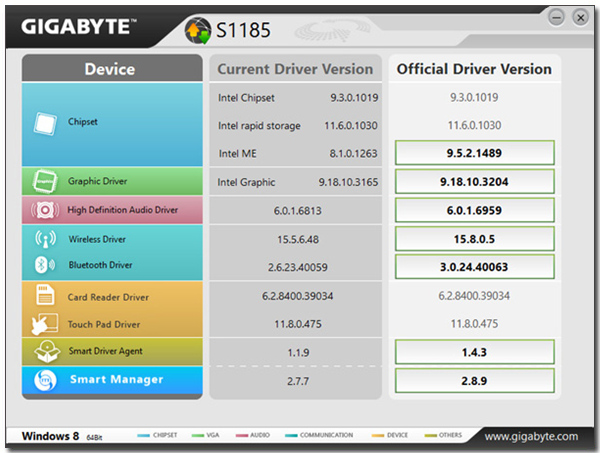Click the DEVICE legend entry
600x453 pixels.
click(390, 435)
